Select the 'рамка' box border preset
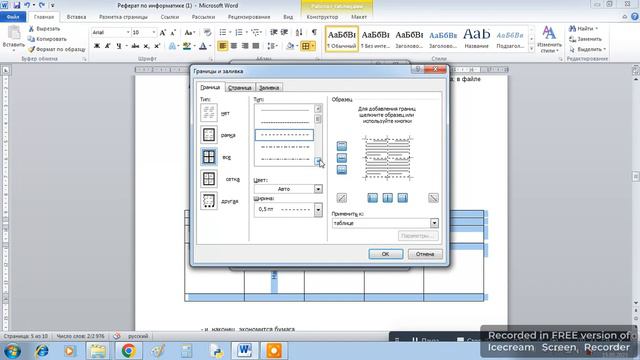 point(209,135)
